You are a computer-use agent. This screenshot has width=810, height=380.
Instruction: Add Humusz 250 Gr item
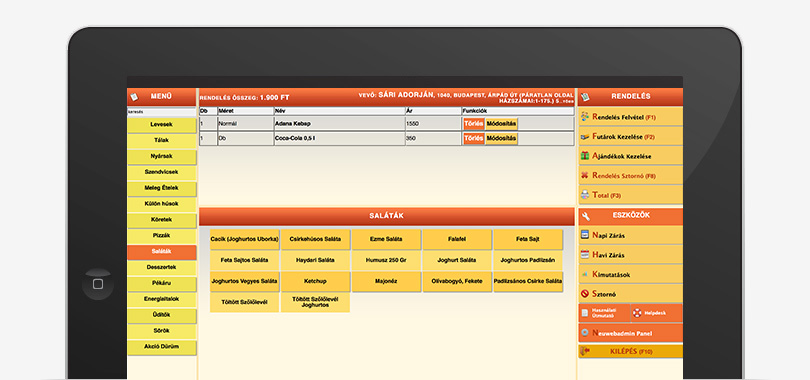click(386, 261)
